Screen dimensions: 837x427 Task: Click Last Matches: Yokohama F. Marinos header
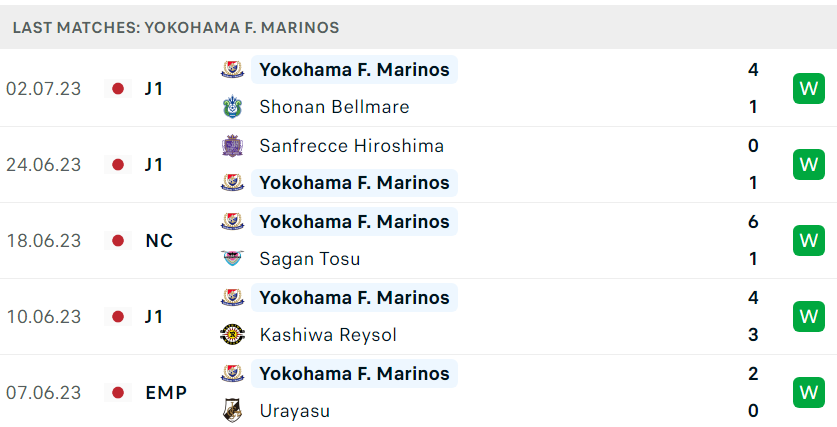coord(176,28)
